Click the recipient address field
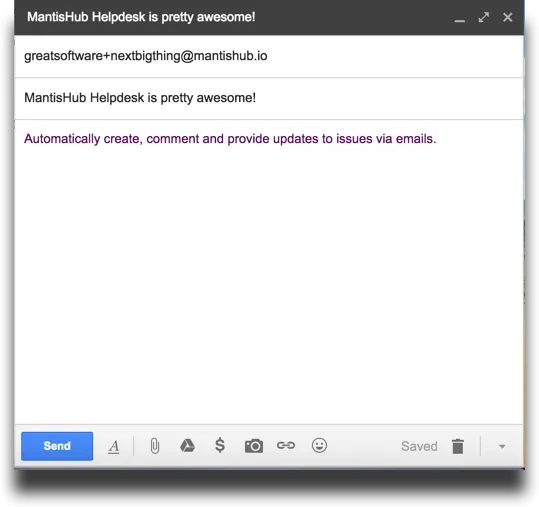 click(269, 56)
